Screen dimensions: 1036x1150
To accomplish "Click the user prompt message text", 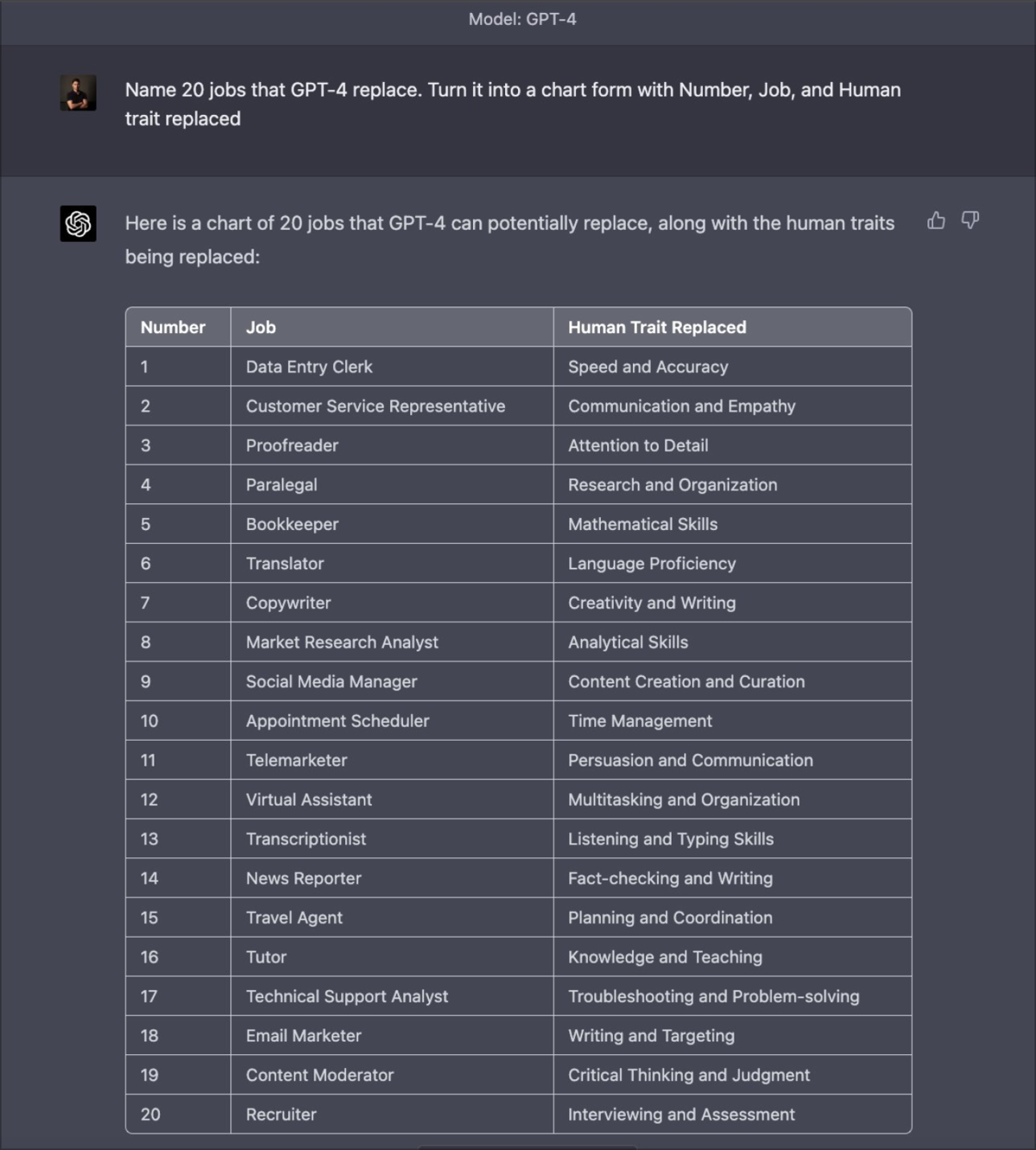I will 512,104.
